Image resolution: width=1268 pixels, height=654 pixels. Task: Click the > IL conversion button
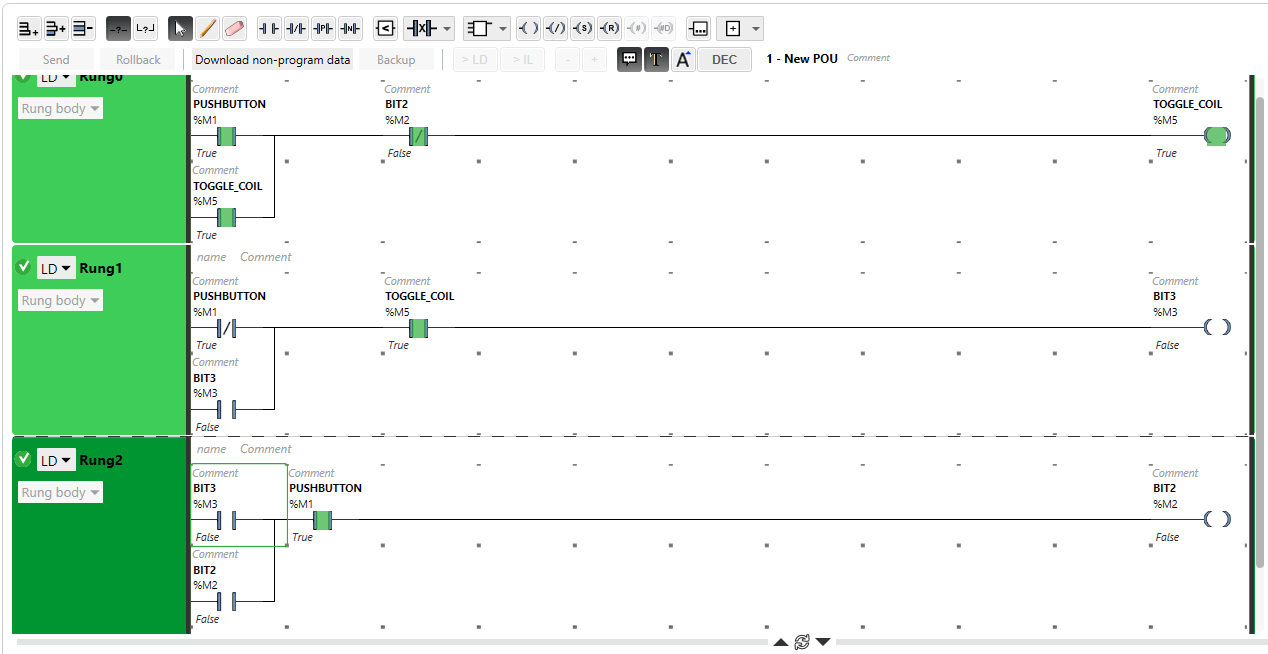point(523,60)
